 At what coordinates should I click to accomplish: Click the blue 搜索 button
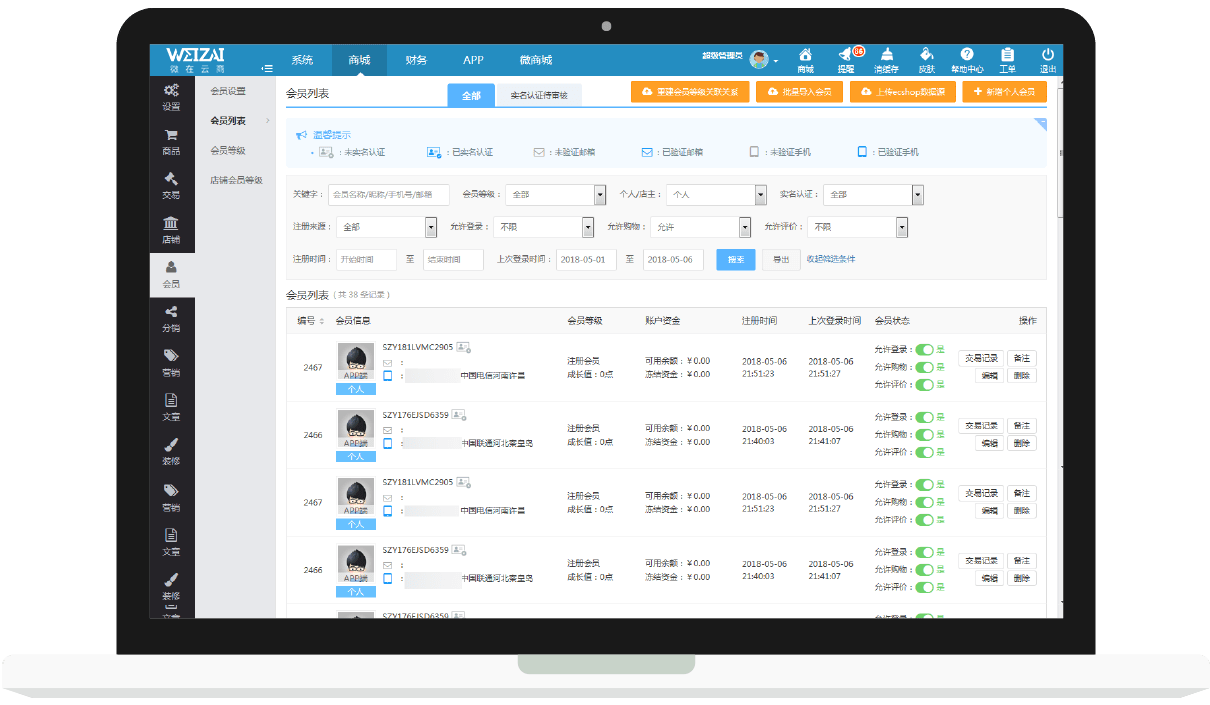[x=736, y=259]
